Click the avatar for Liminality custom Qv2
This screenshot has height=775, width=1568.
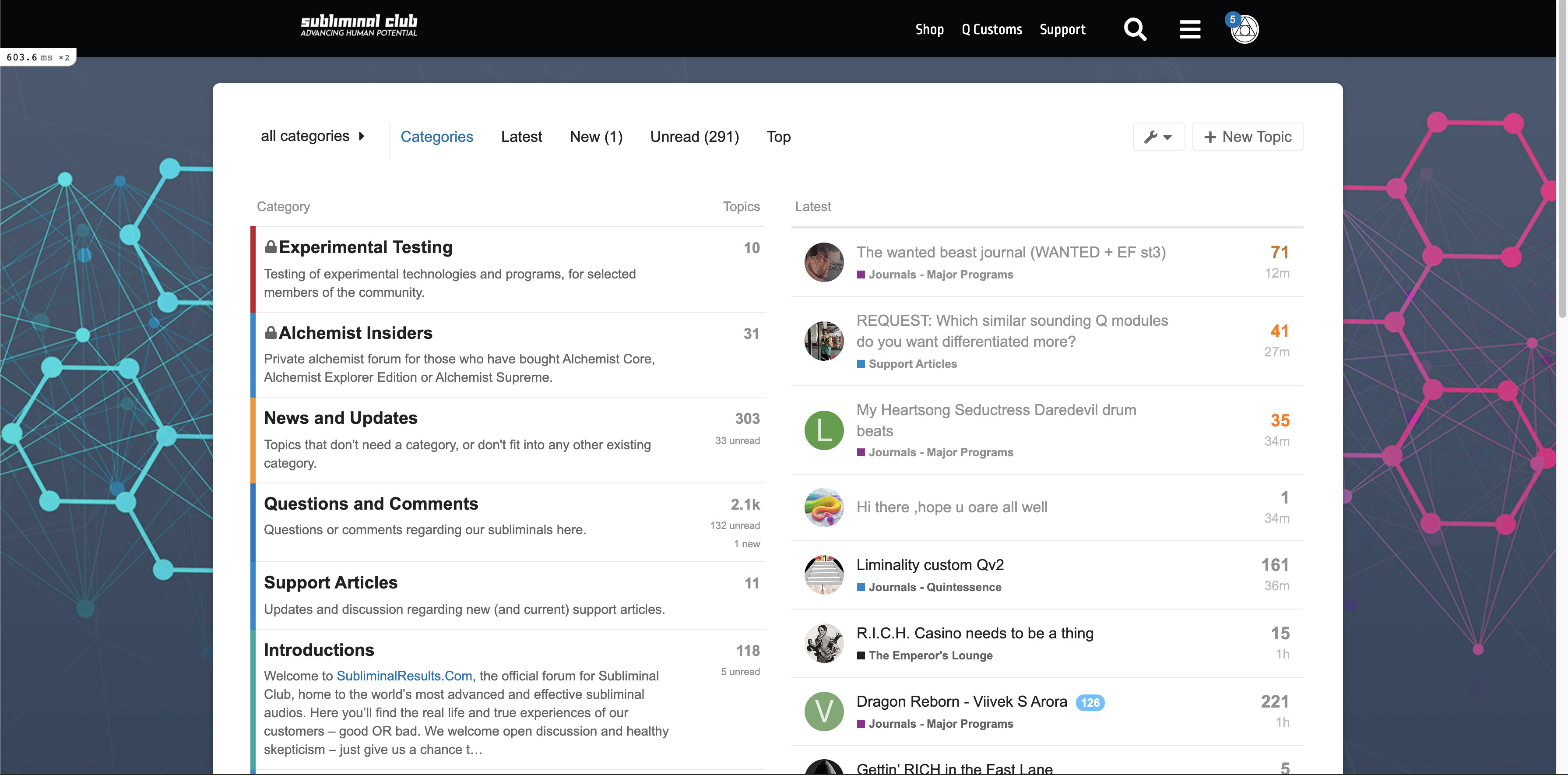pyautogui.click(x=824, y=575)
